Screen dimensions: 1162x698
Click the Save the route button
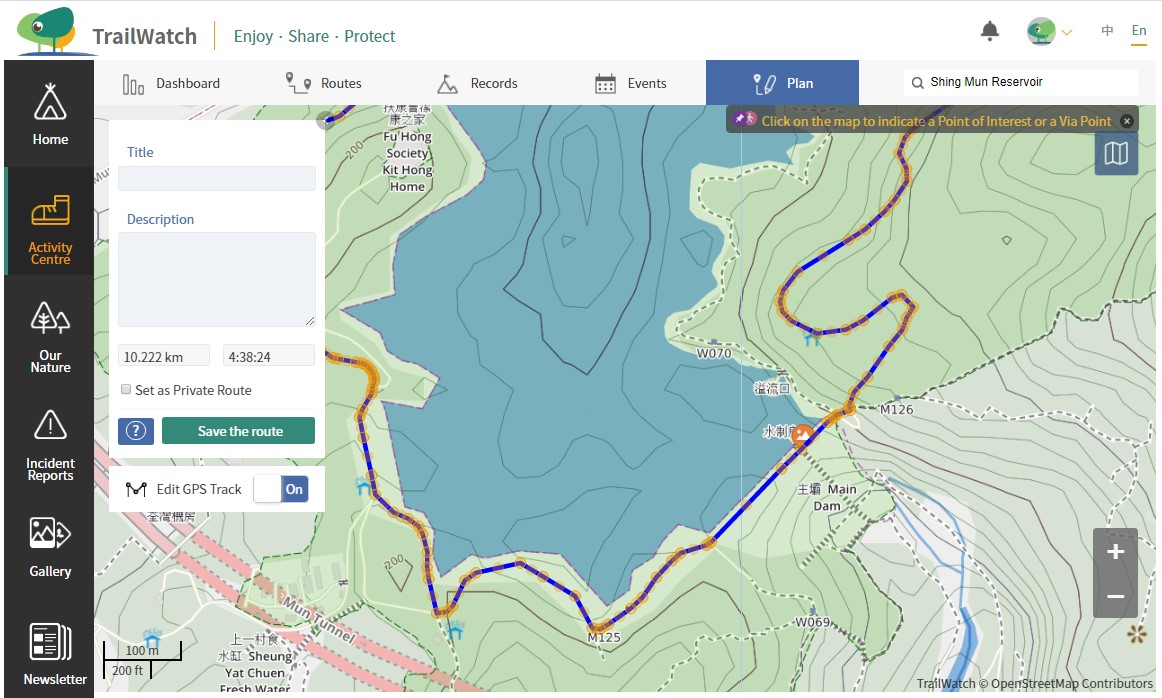tap(239, 431)
